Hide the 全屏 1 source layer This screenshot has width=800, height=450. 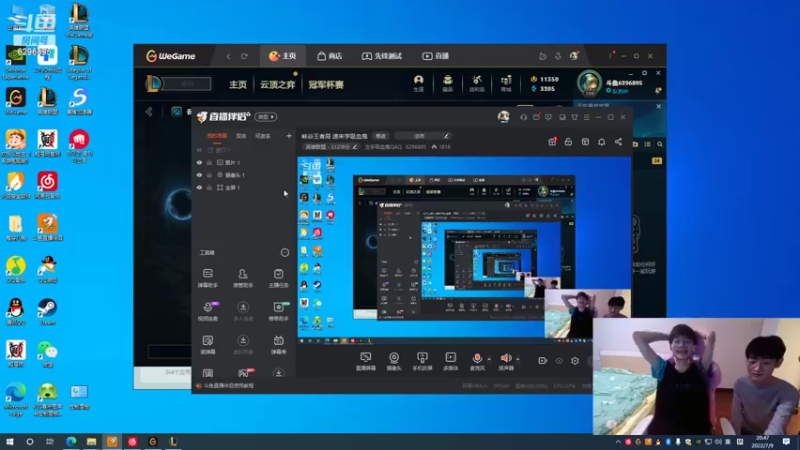coord(199,188)
